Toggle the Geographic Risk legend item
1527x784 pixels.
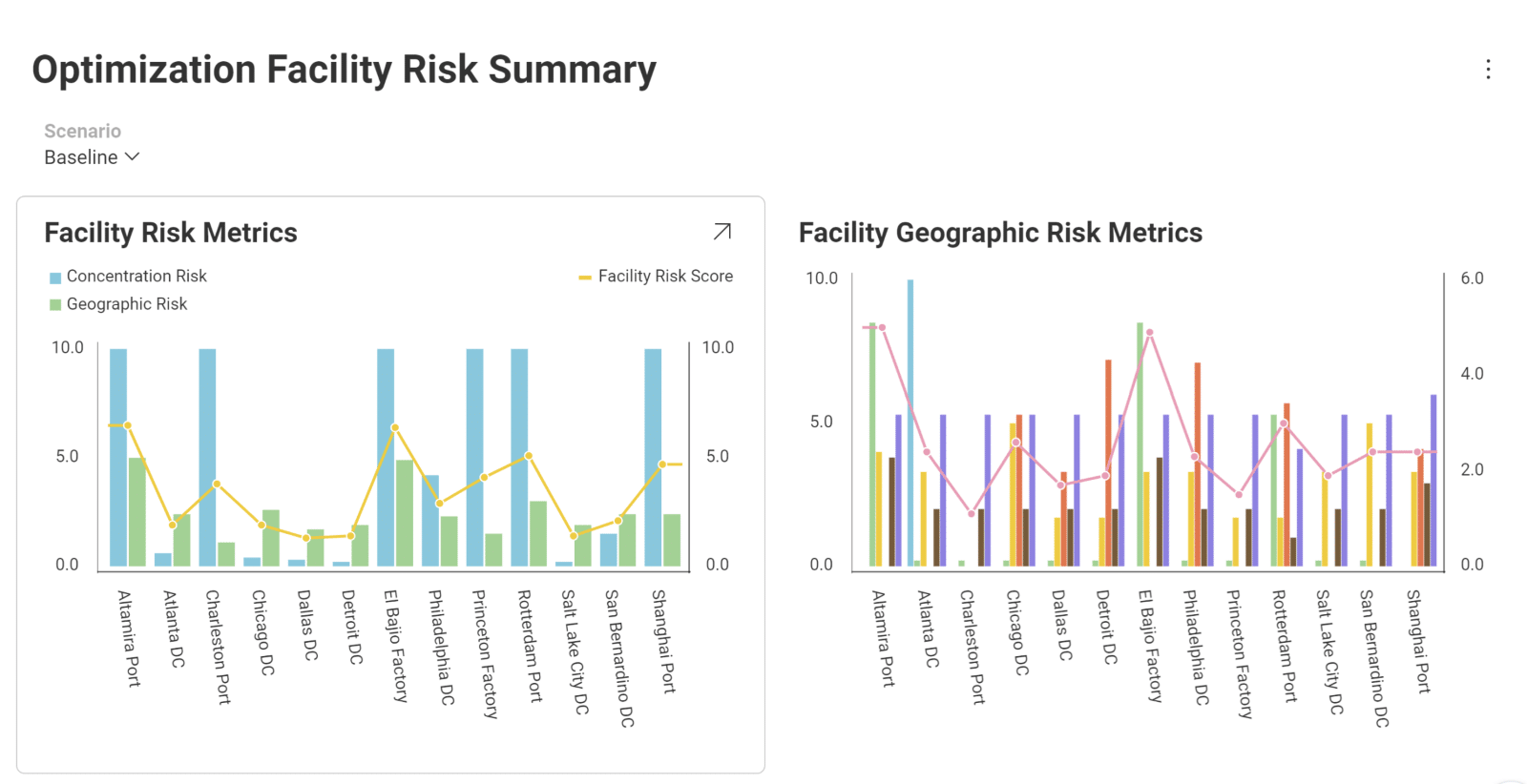(118, 304)
